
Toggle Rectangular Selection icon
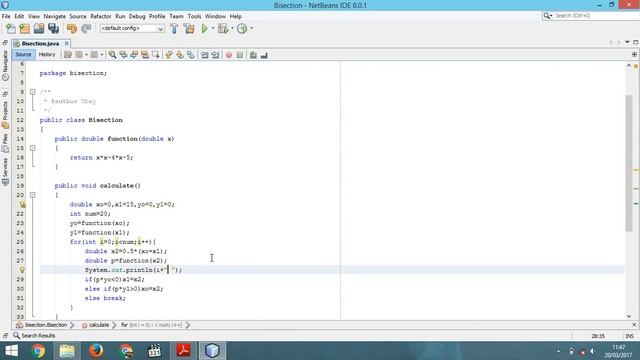click(x=156, y=55)
